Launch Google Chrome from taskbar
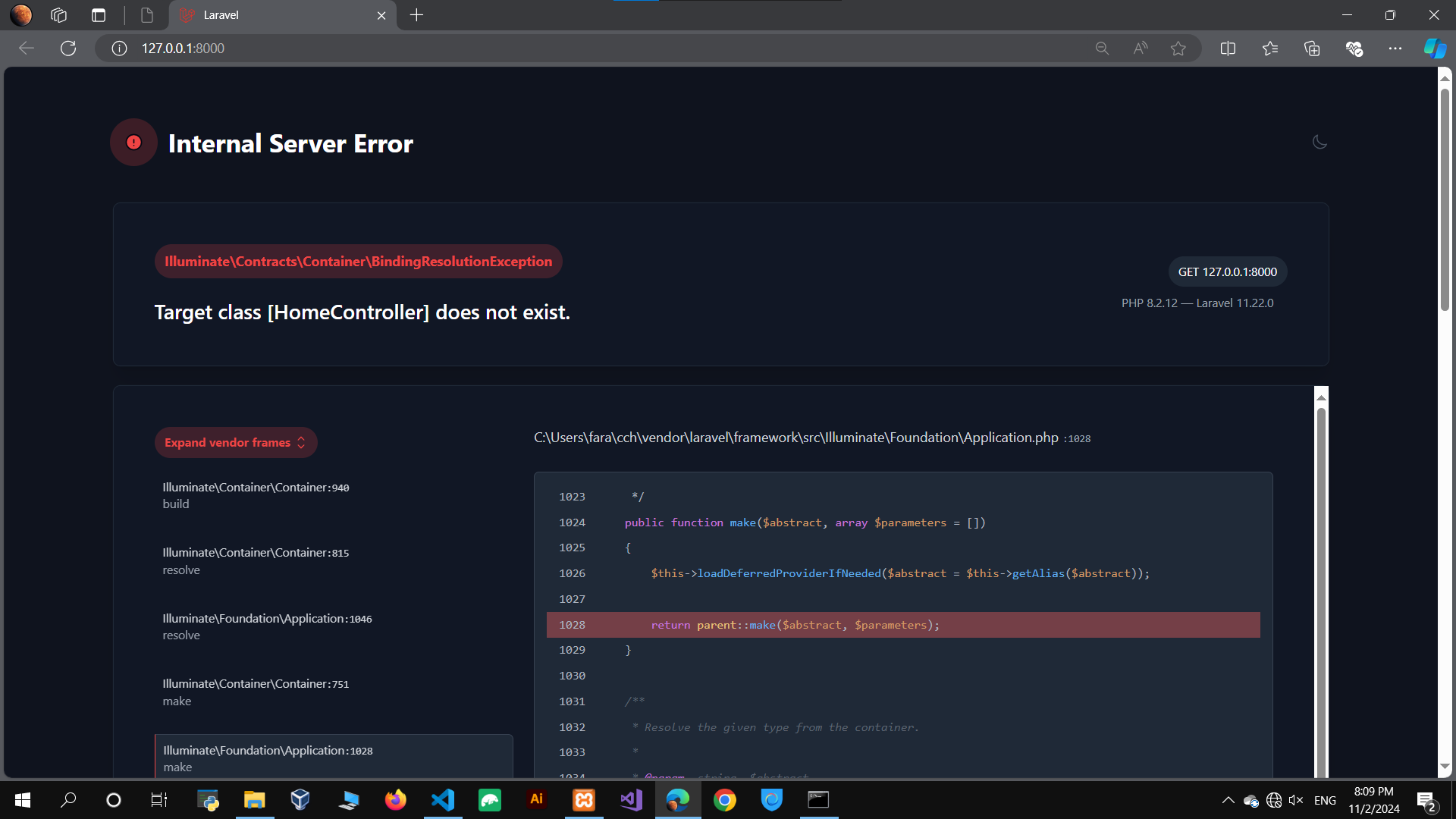This screenshot has height=819, width=1456. pos(725,799)
